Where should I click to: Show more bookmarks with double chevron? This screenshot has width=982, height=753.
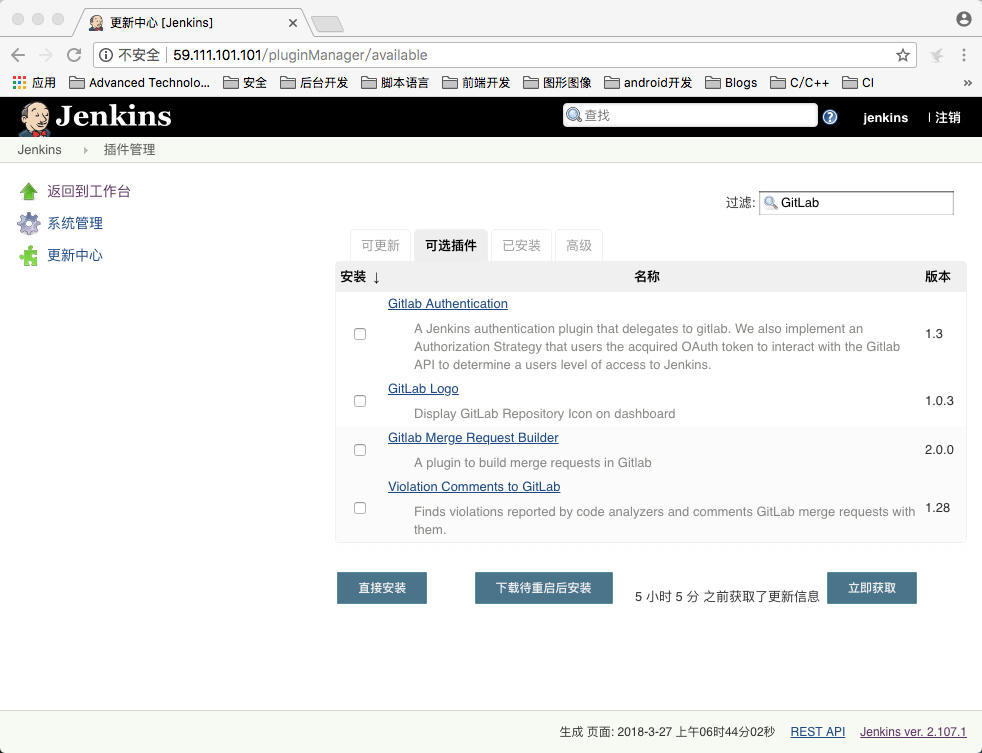point(968,83)
